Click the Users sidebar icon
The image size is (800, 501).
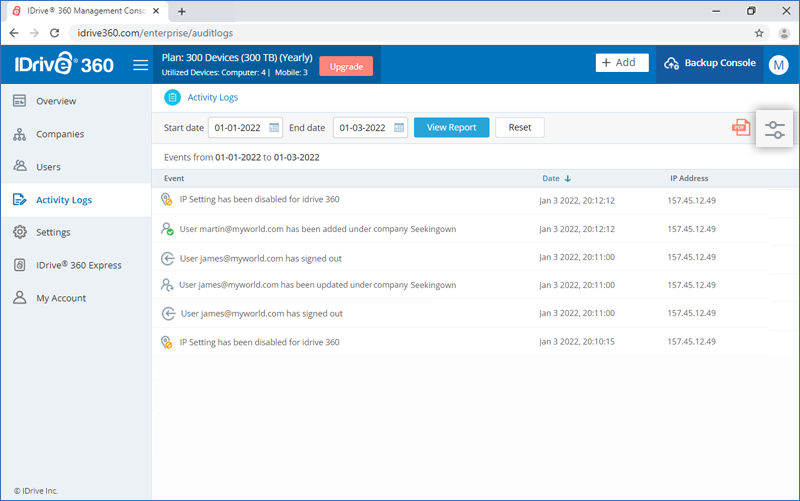point(19,166)
